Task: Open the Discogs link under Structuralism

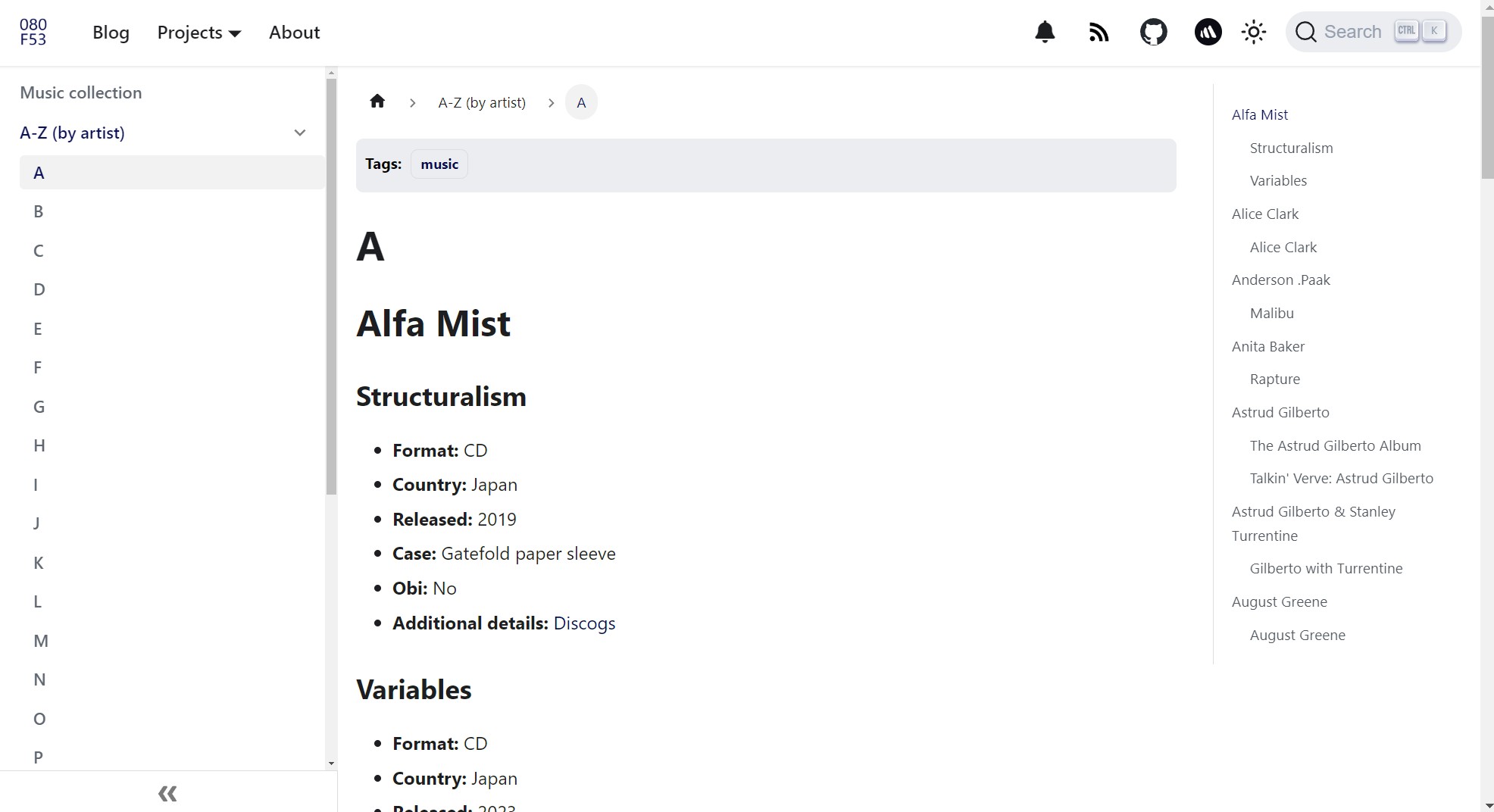Action: 584,623
